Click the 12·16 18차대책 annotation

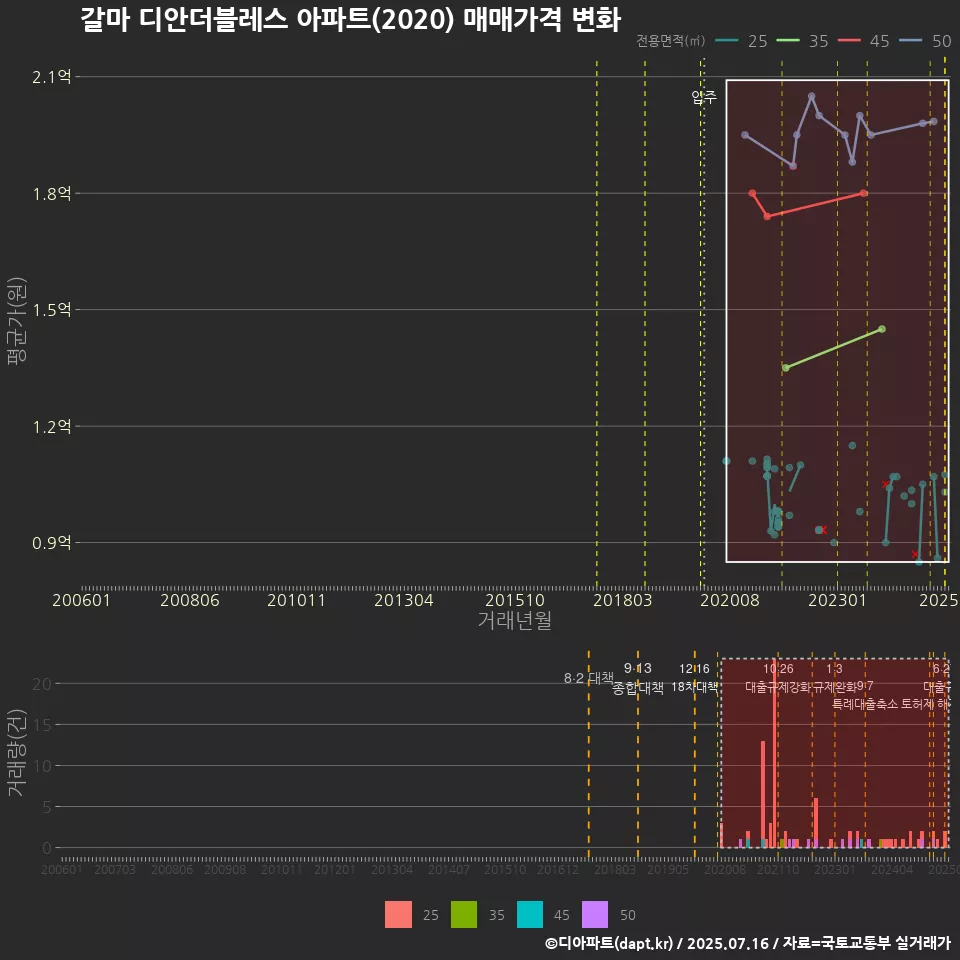[694, 678]
